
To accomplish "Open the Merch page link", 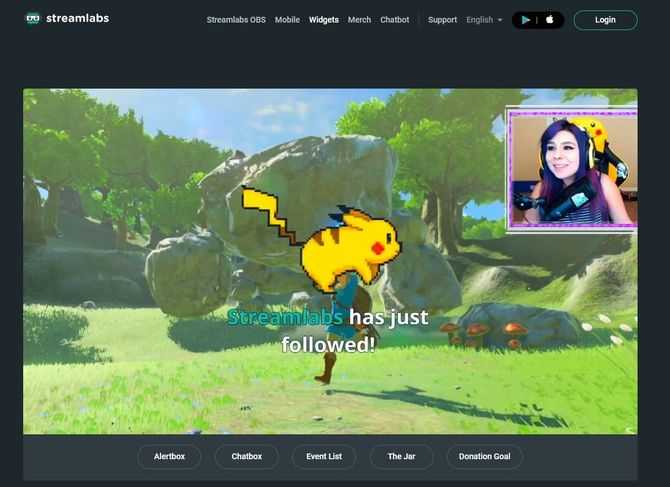I will (x=359, y=20).
